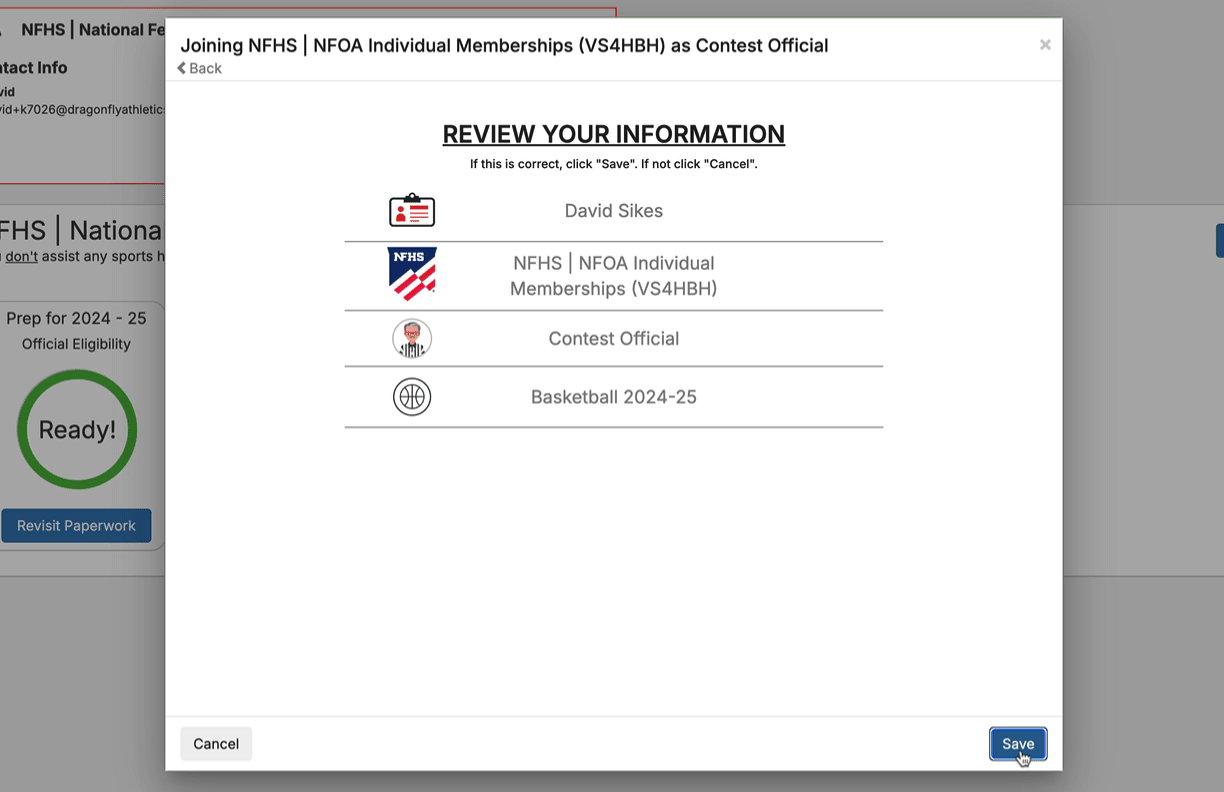Click the Basketball 2024-25 sport text

coord(613,397)
